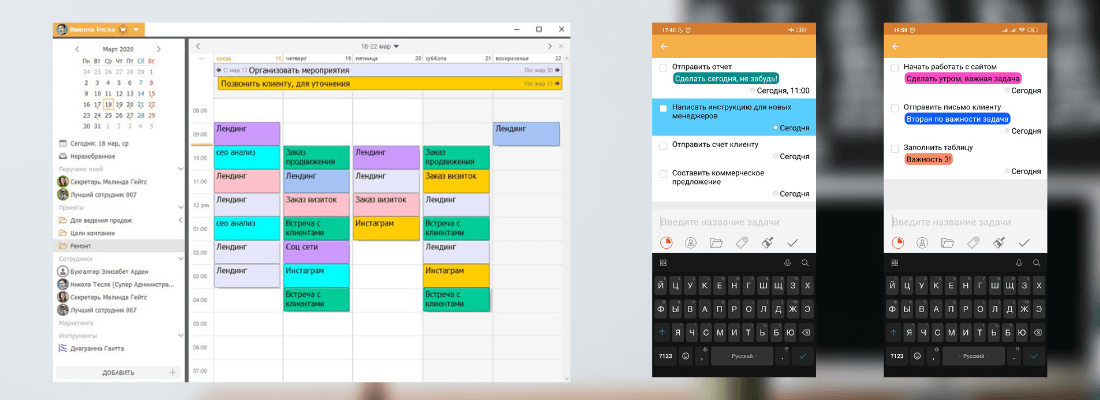Image resolution: width=1100 pixels, height=400 pixels.
Task: Open the Диаграмма Гантта chart icon
Action: click(63, 348)
